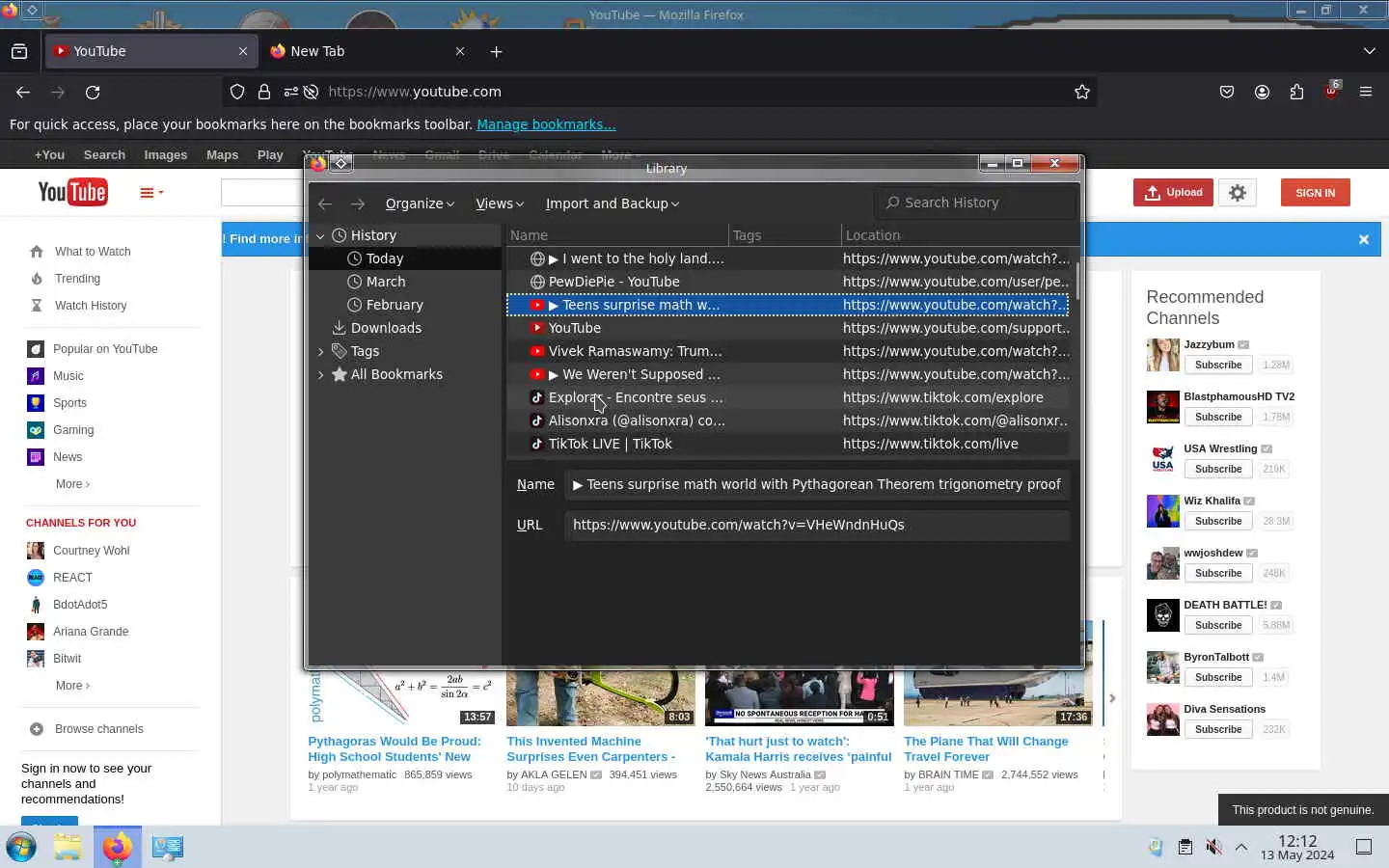Reload the current YouTube page

(93, 92)
